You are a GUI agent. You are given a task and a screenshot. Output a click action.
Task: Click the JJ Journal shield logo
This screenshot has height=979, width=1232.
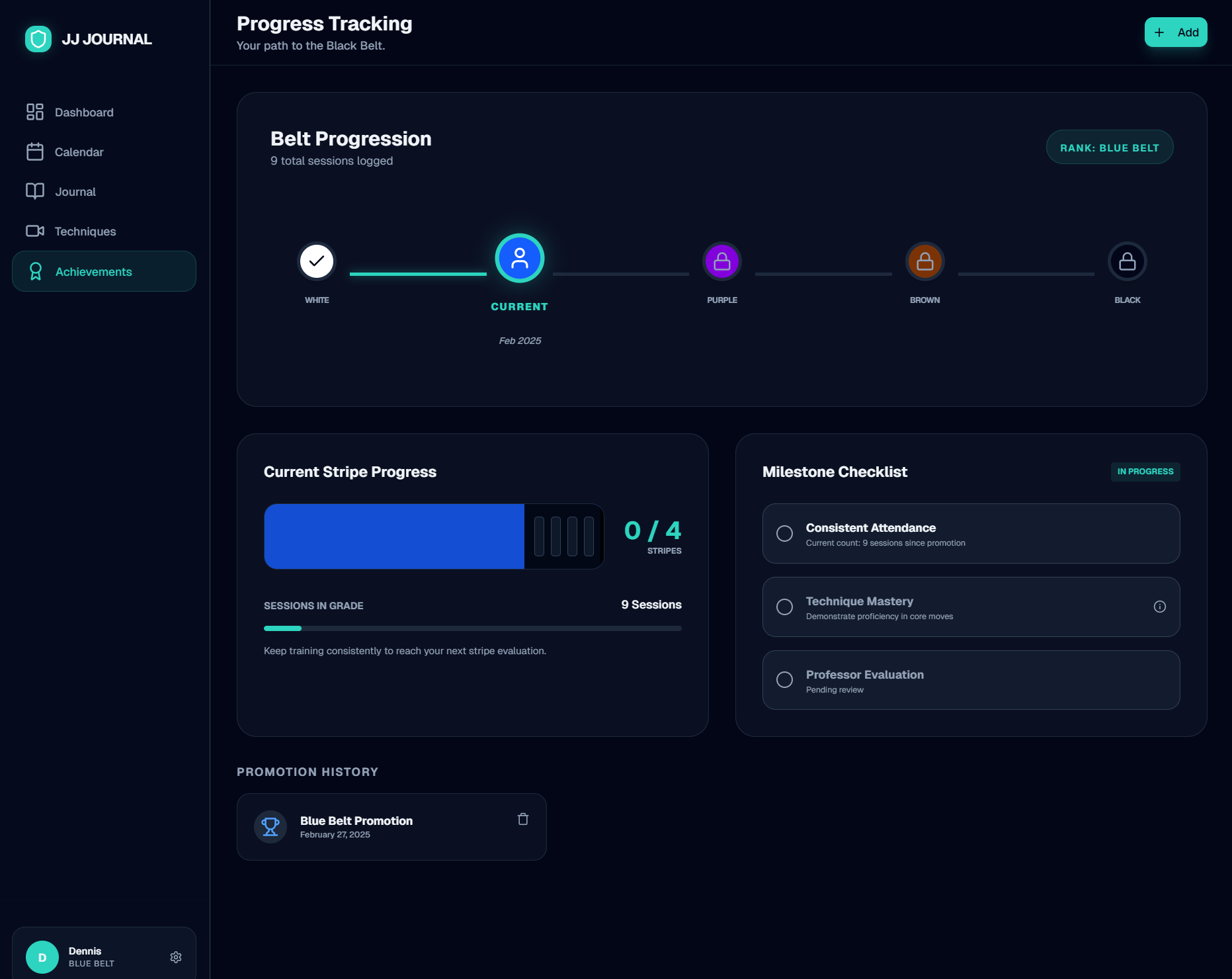(38, 38)
